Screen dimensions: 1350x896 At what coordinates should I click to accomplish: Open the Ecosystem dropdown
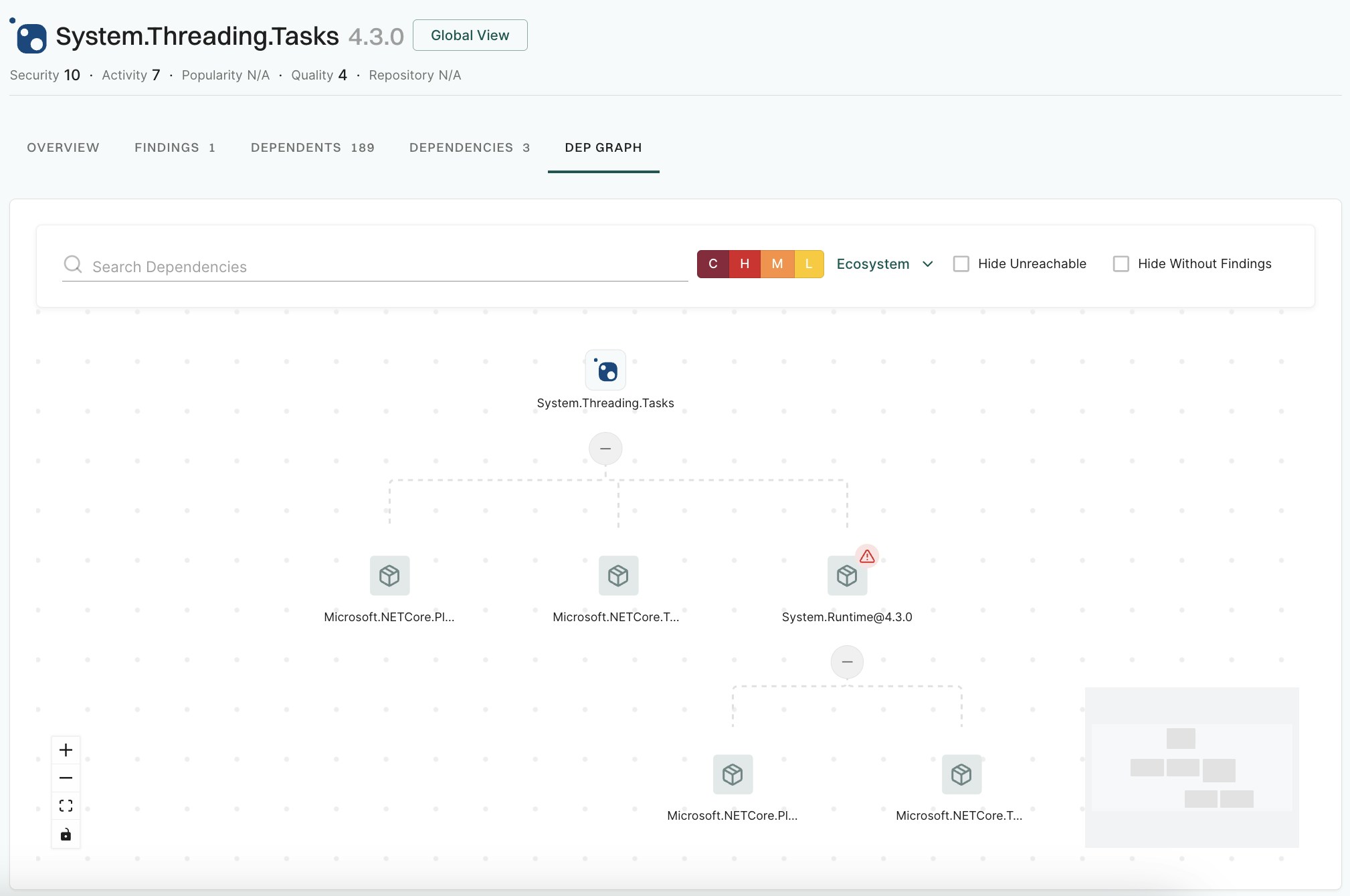pyautogui.click(x=884, y=264)
